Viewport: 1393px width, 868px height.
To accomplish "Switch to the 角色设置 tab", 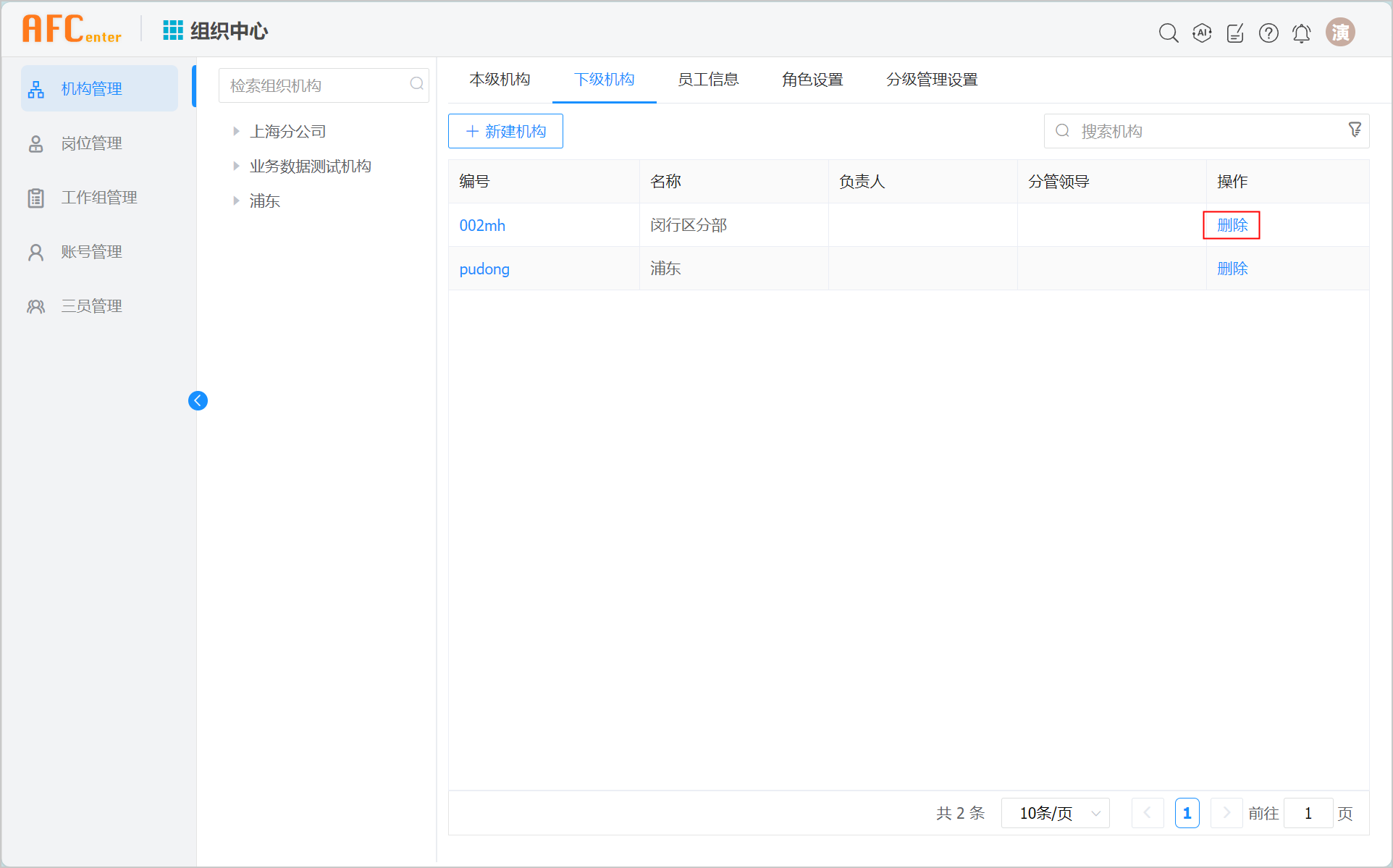I will (812, 80).
